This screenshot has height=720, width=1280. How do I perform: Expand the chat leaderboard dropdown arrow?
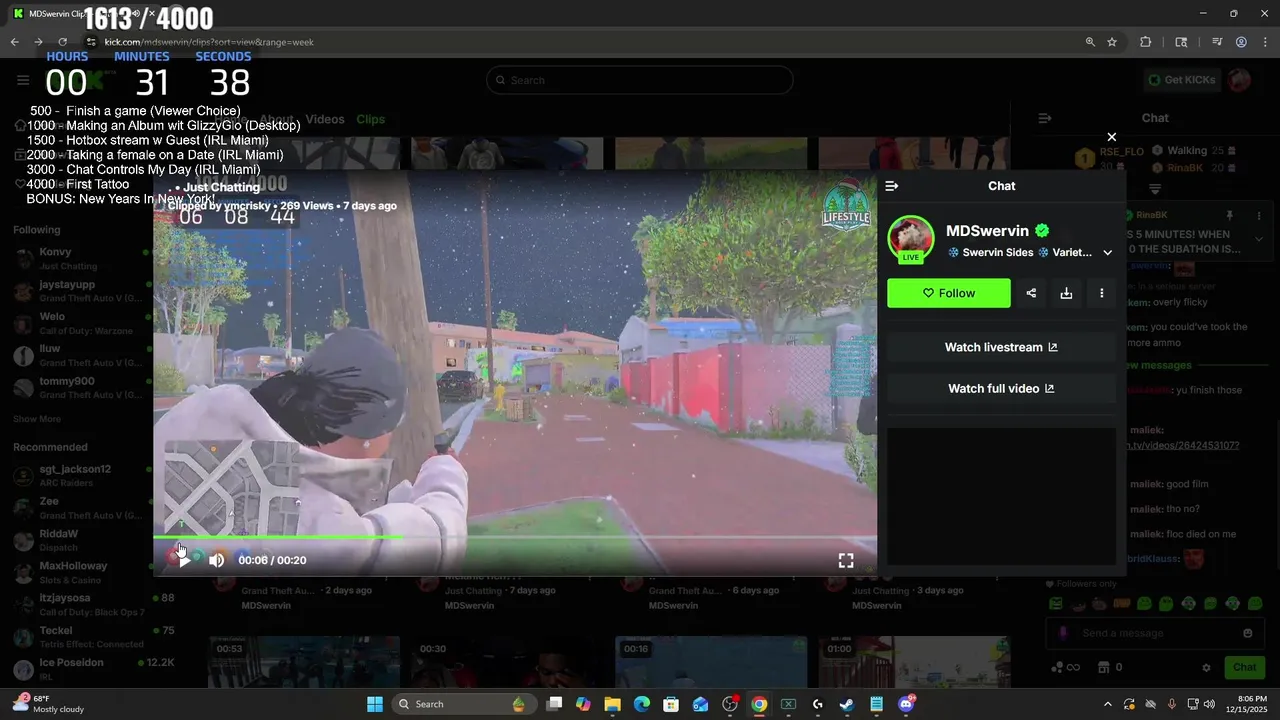[x=1155, y=189]
